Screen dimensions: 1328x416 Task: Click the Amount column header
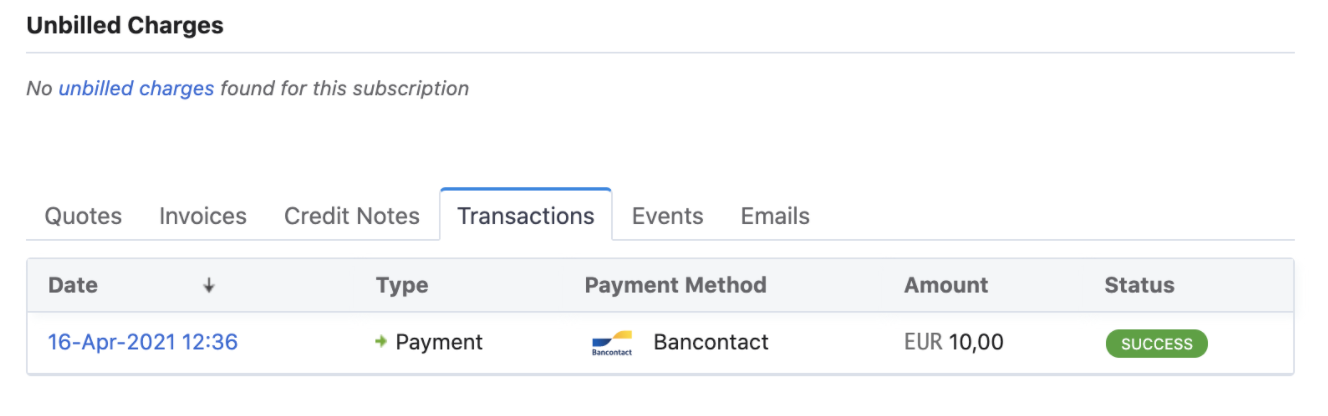click(x=946, y=285)
